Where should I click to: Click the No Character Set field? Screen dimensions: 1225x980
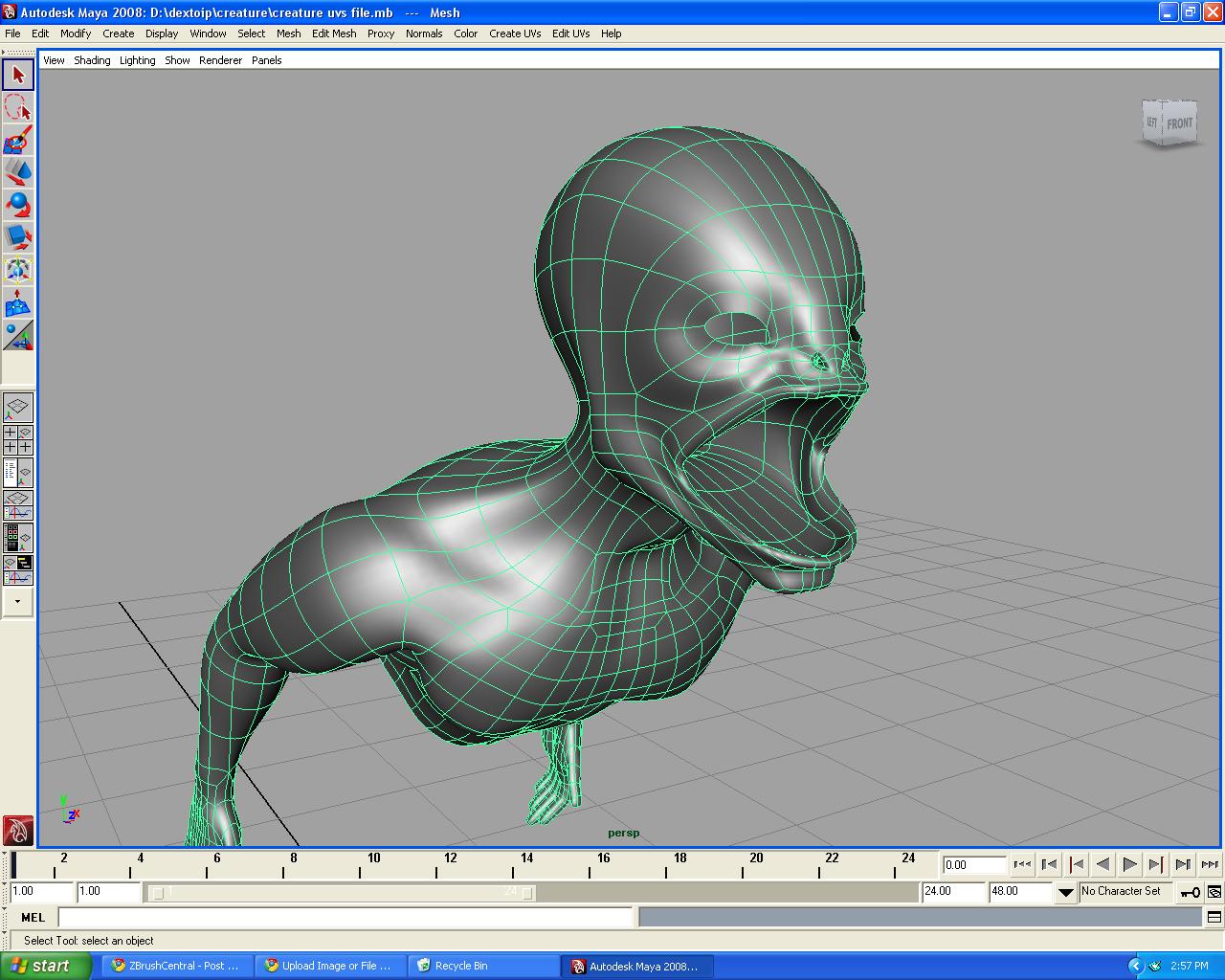coord(1126,891)
